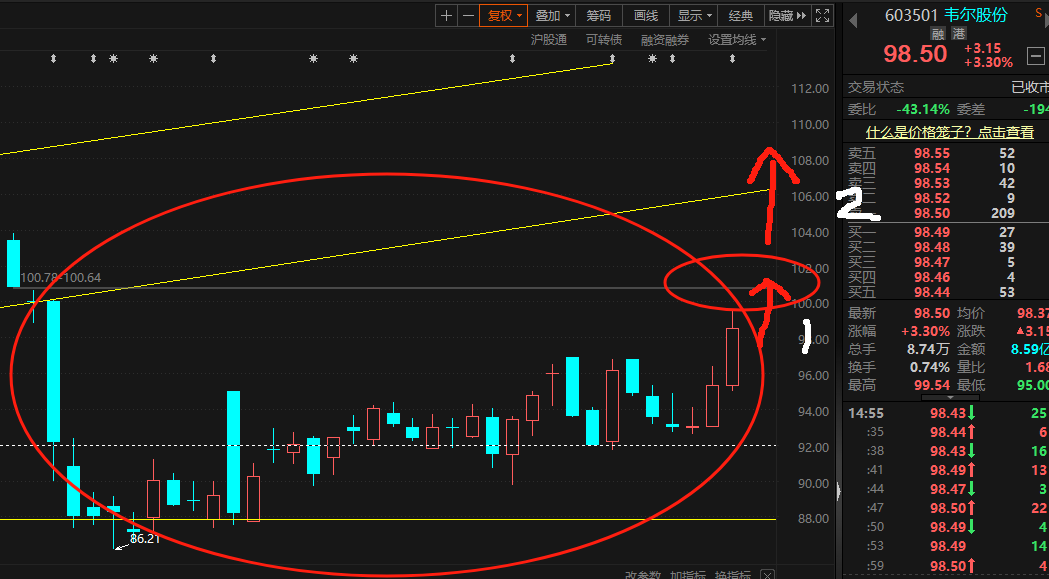
Task: Click the 委比 -43.14% value
Action: click(923, 109)
